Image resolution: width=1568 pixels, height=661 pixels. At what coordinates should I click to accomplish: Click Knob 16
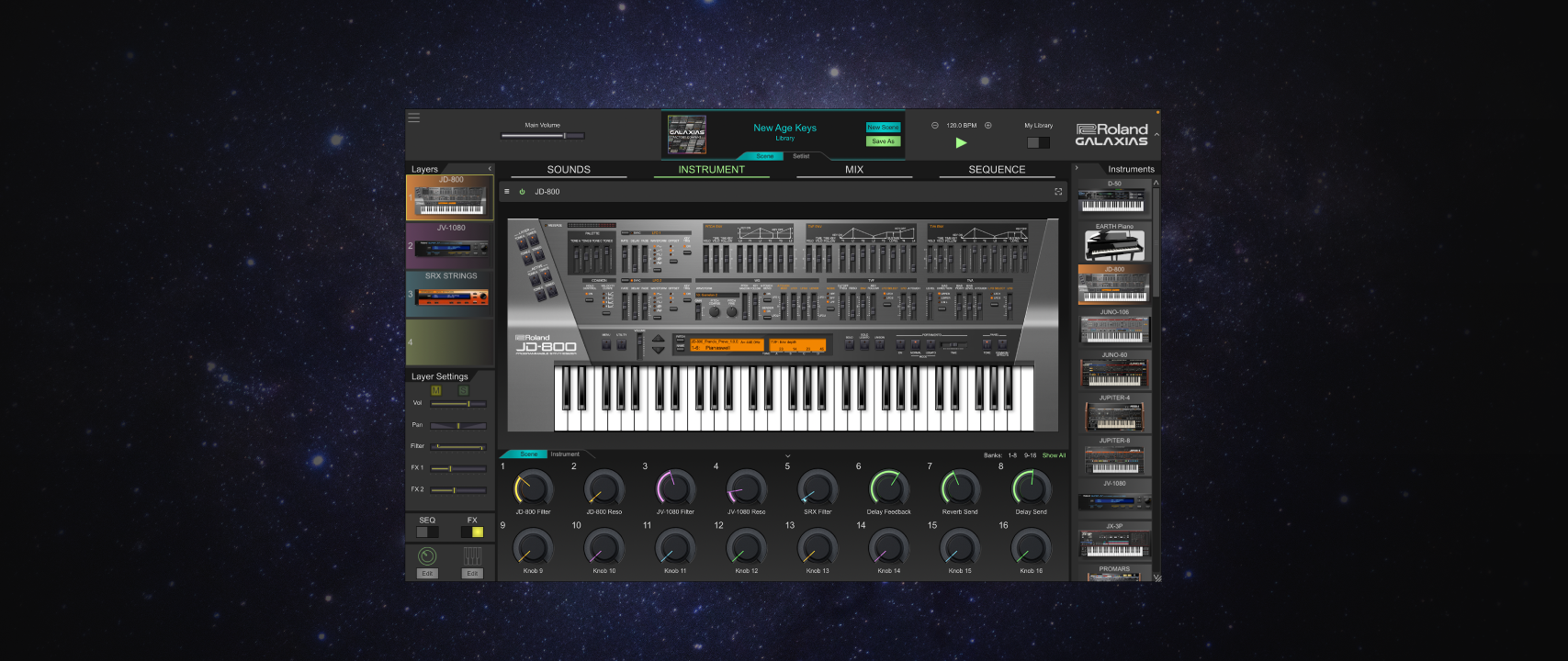click(1032, 548)
